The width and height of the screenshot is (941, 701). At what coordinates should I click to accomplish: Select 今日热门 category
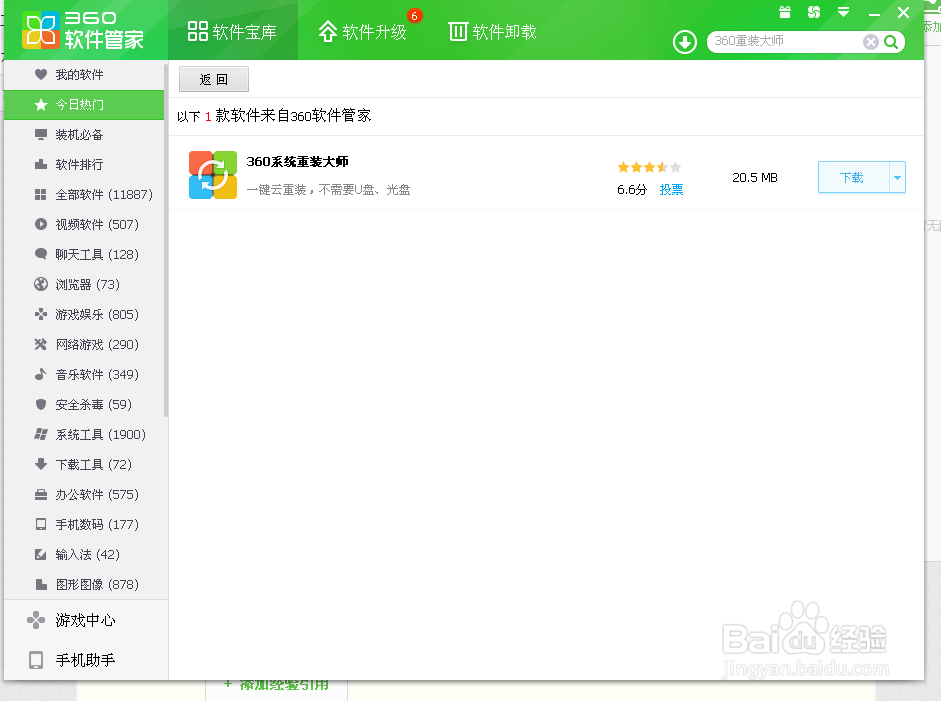84,105
